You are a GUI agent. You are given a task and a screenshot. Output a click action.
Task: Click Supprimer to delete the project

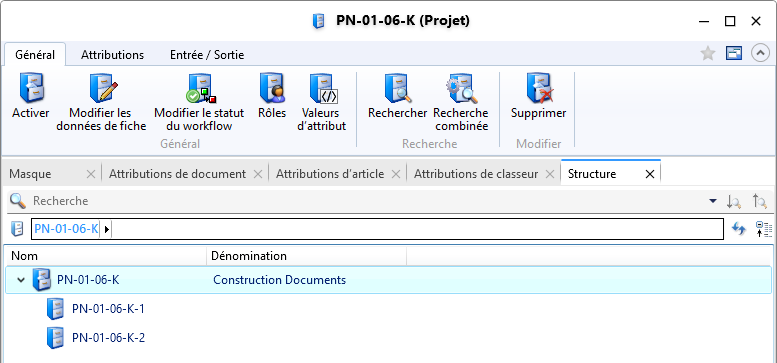point(539,97)
